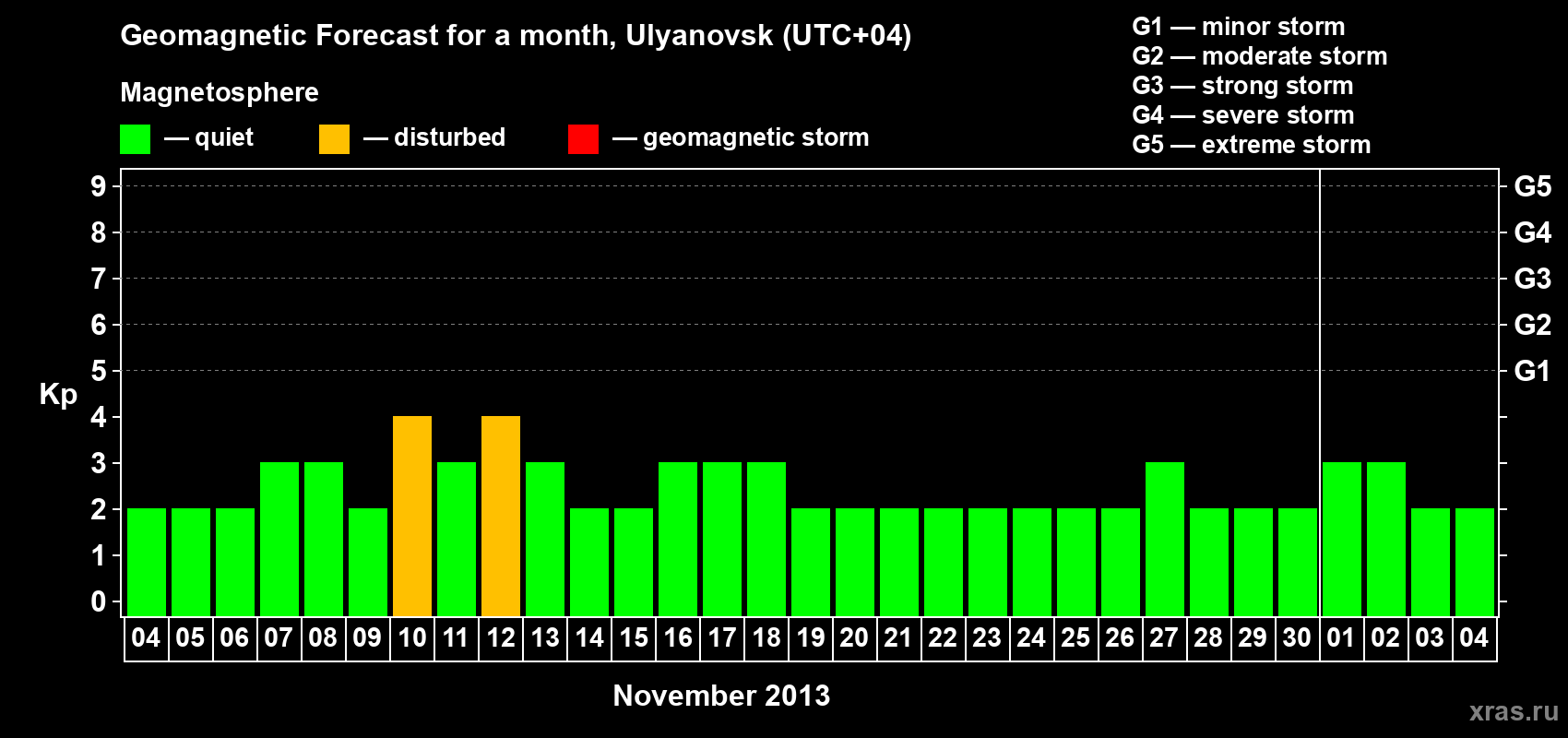This screenshot has height=738, width=1568.
Task: Click the G3 label on the right axis
Action: click(x=1533, y=279)
